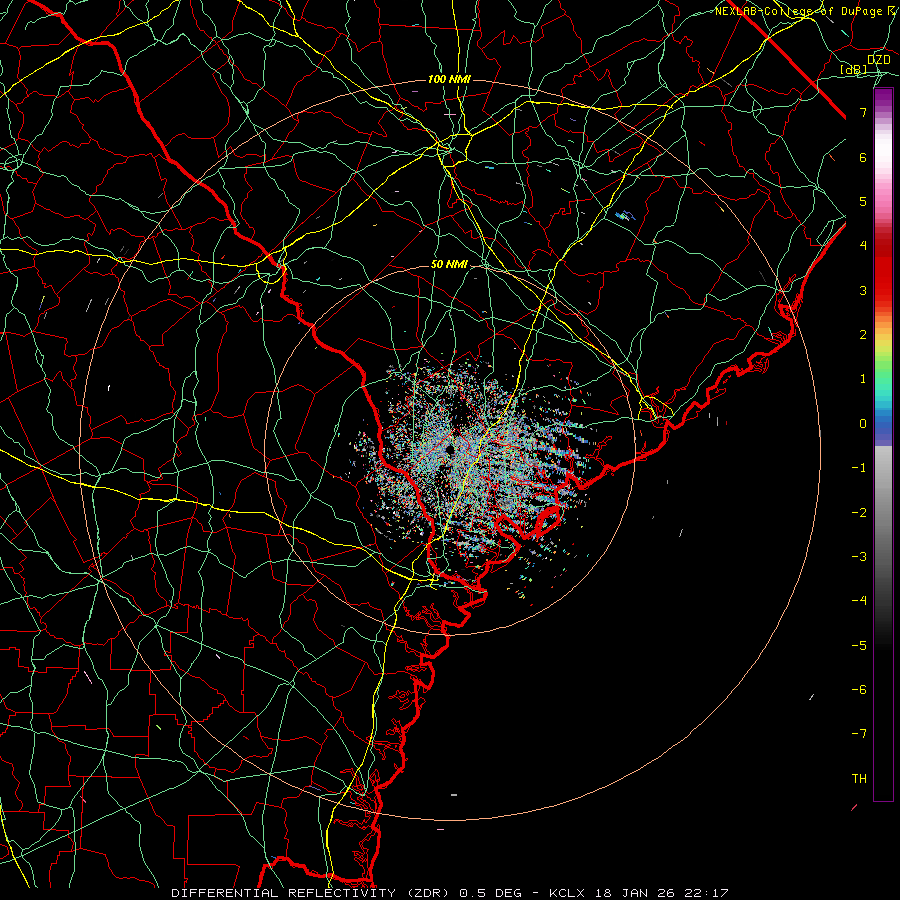Click the "KCLX 18 JAN 26 22:17" timestamp text
Screen dimensions: 900x900
[639, 893]
